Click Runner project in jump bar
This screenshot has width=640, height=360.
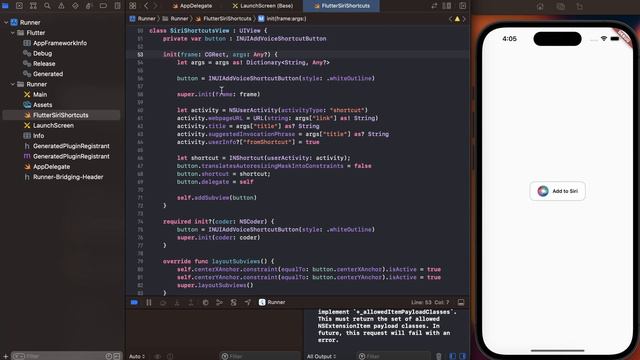click(x=142, y=19)
